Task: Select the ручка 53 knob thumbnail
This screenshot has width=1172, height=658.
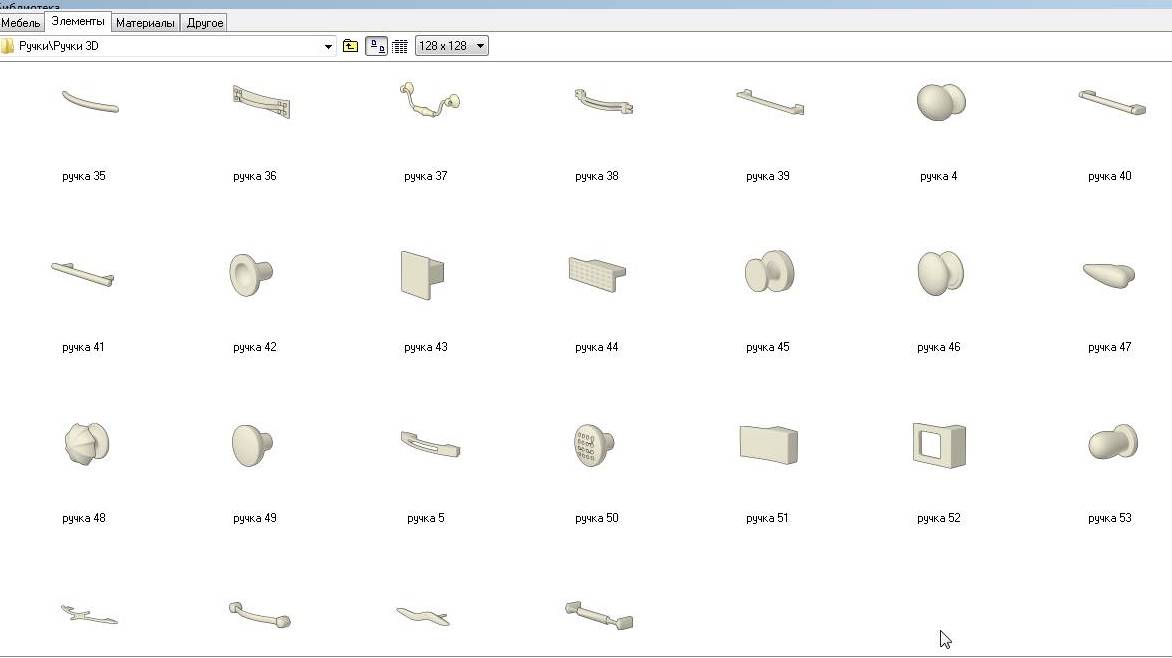Action: tap(1113, 442)
